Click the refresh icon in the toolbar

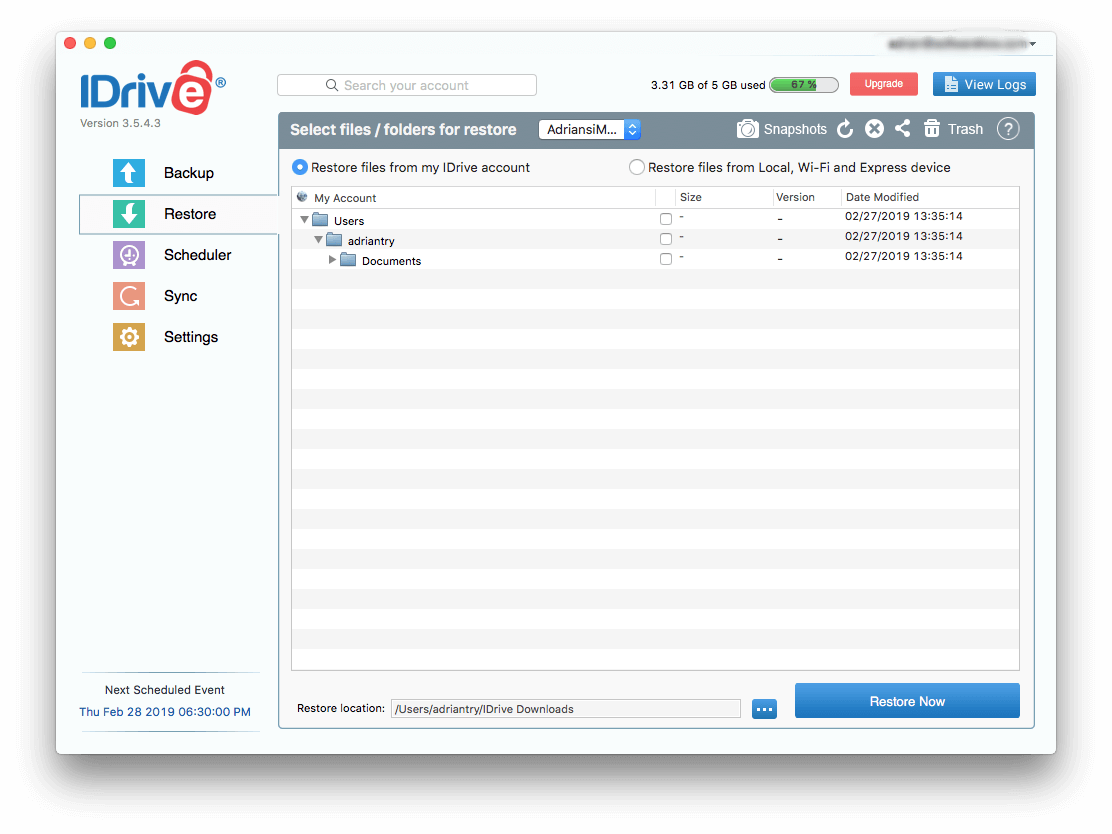(x=845, y=129)
